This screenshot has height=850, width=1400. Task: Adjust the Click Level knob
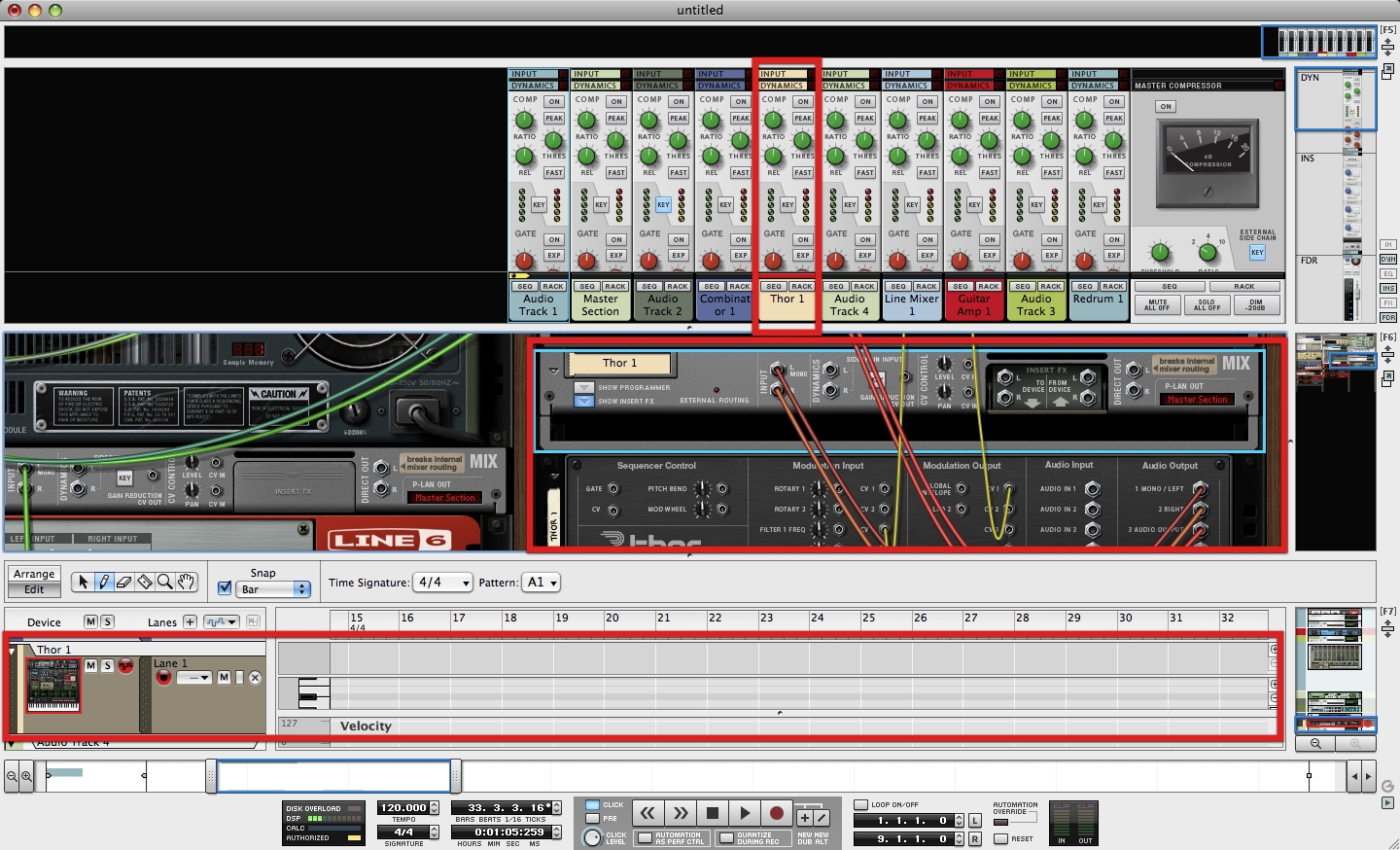592,837
